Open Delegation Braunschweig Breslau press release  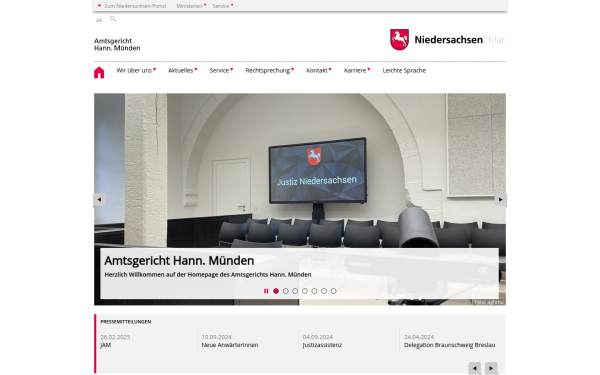(x=449, y=345)
